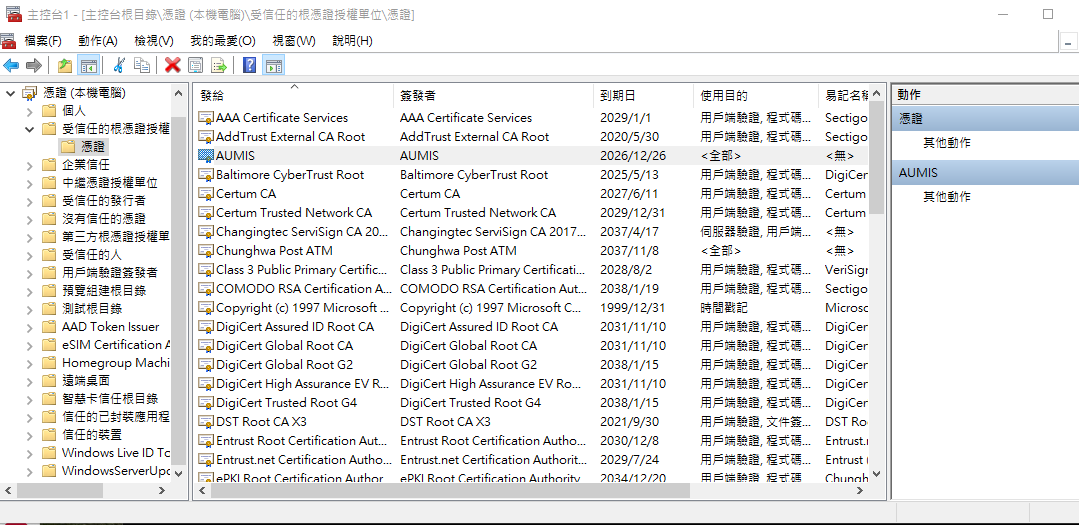Click 其他動作 under the 憑證 section
Screen dimensions: 1079x525
tap(947, 143)
